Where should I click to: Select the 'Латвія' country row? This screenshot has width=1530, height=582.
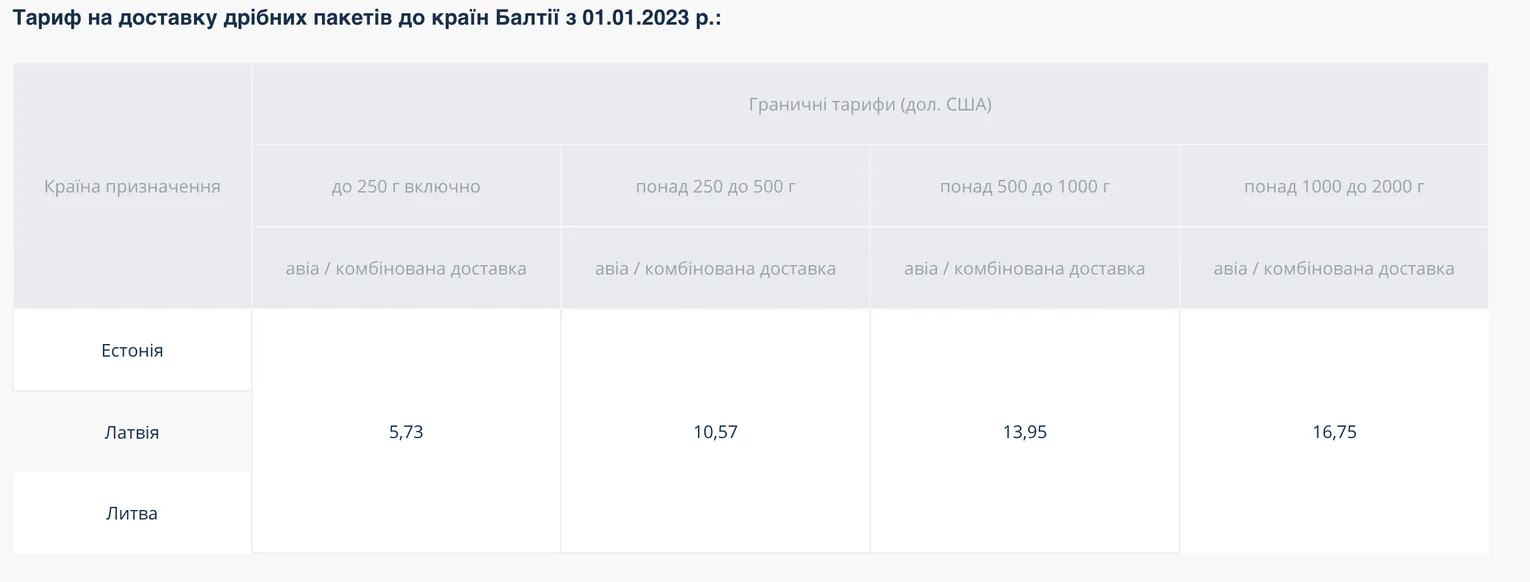132,432
